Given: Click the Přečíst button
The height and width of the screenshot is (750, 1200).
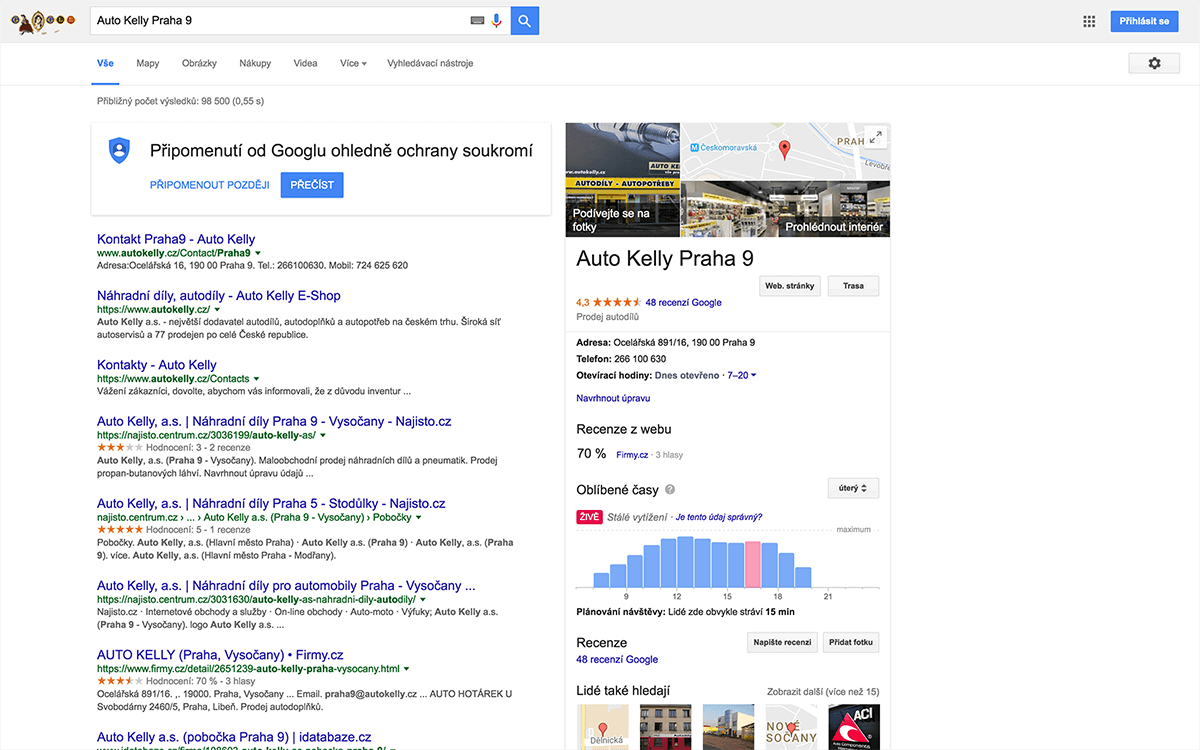Looking at the screenshot, I should pyautogui.click(x=312, y=185).
